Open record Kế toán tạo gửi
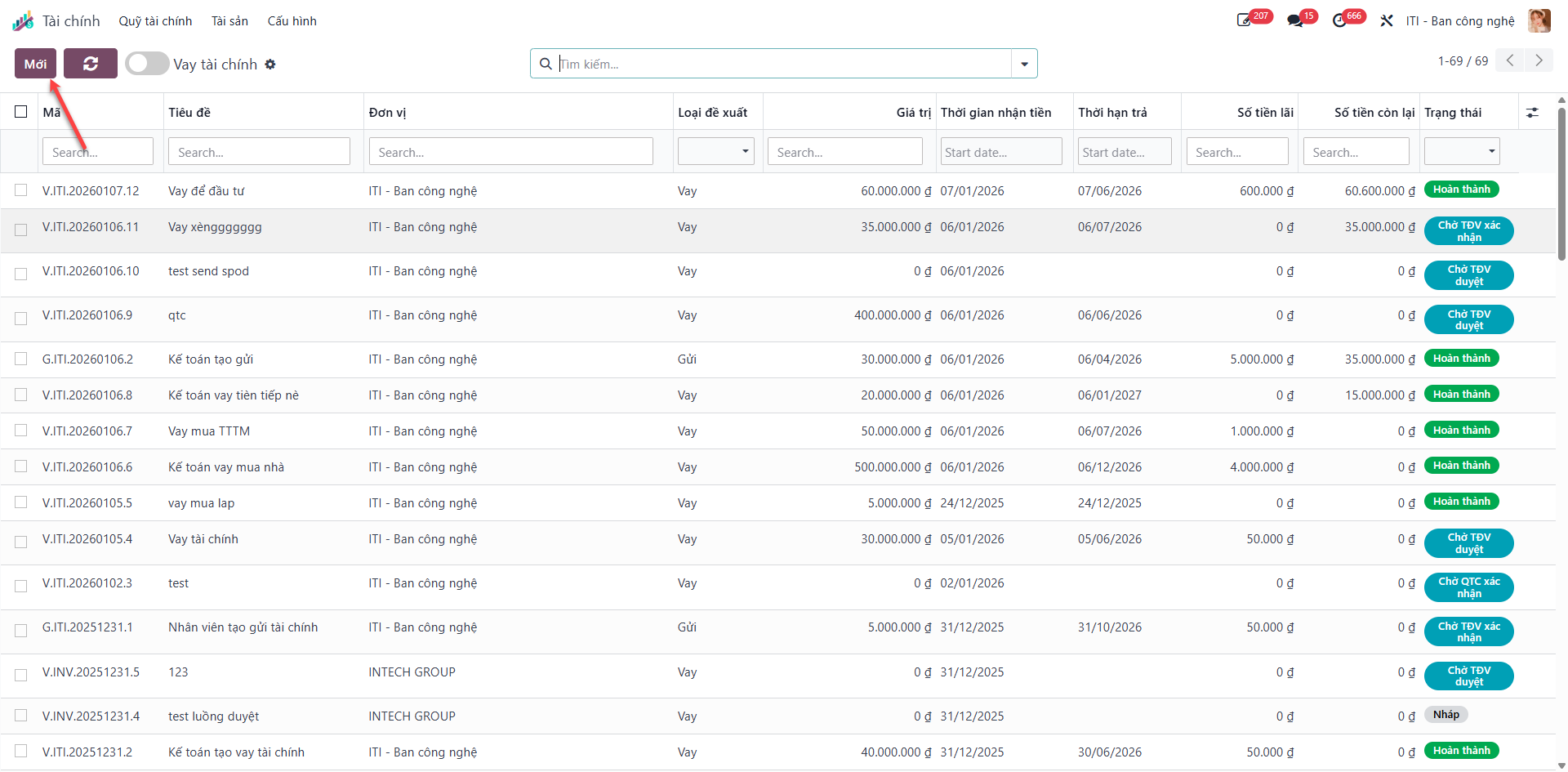This screenshot has width=1568, height=772. click(x=211, y=359)
